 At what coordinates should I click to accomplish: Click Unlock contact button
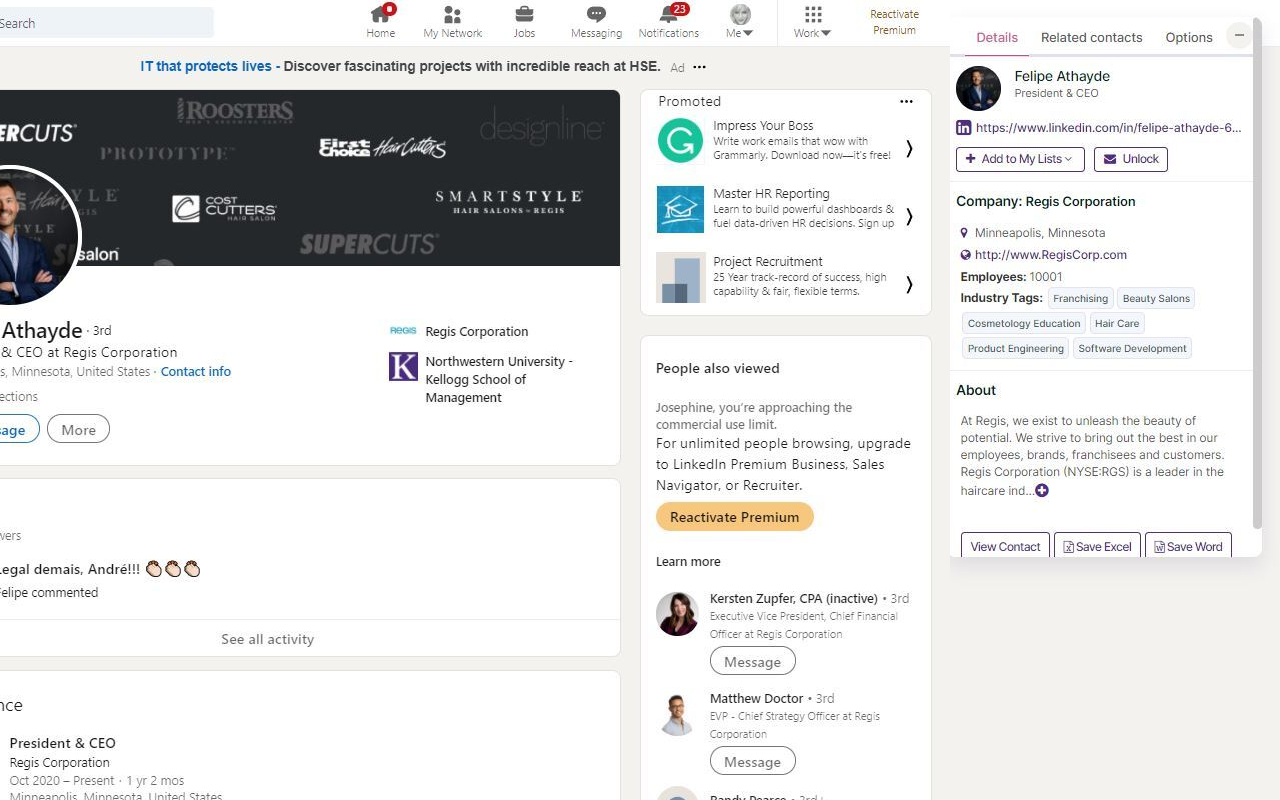(x=1131, y=159)
